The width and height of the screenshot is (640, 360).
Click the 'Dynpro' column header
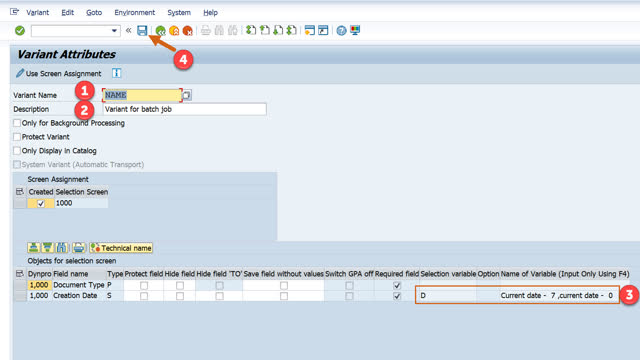[x=40, y=274]
